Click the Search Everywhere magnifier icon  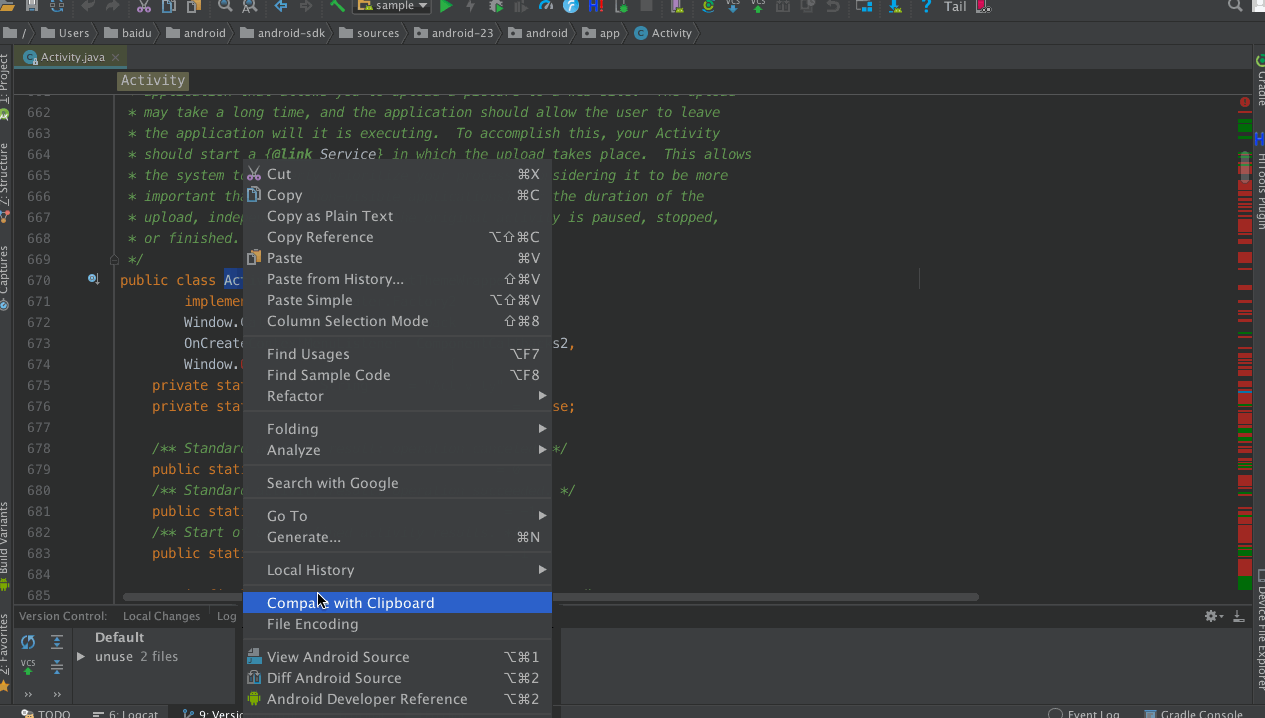tap(1236, 6)
